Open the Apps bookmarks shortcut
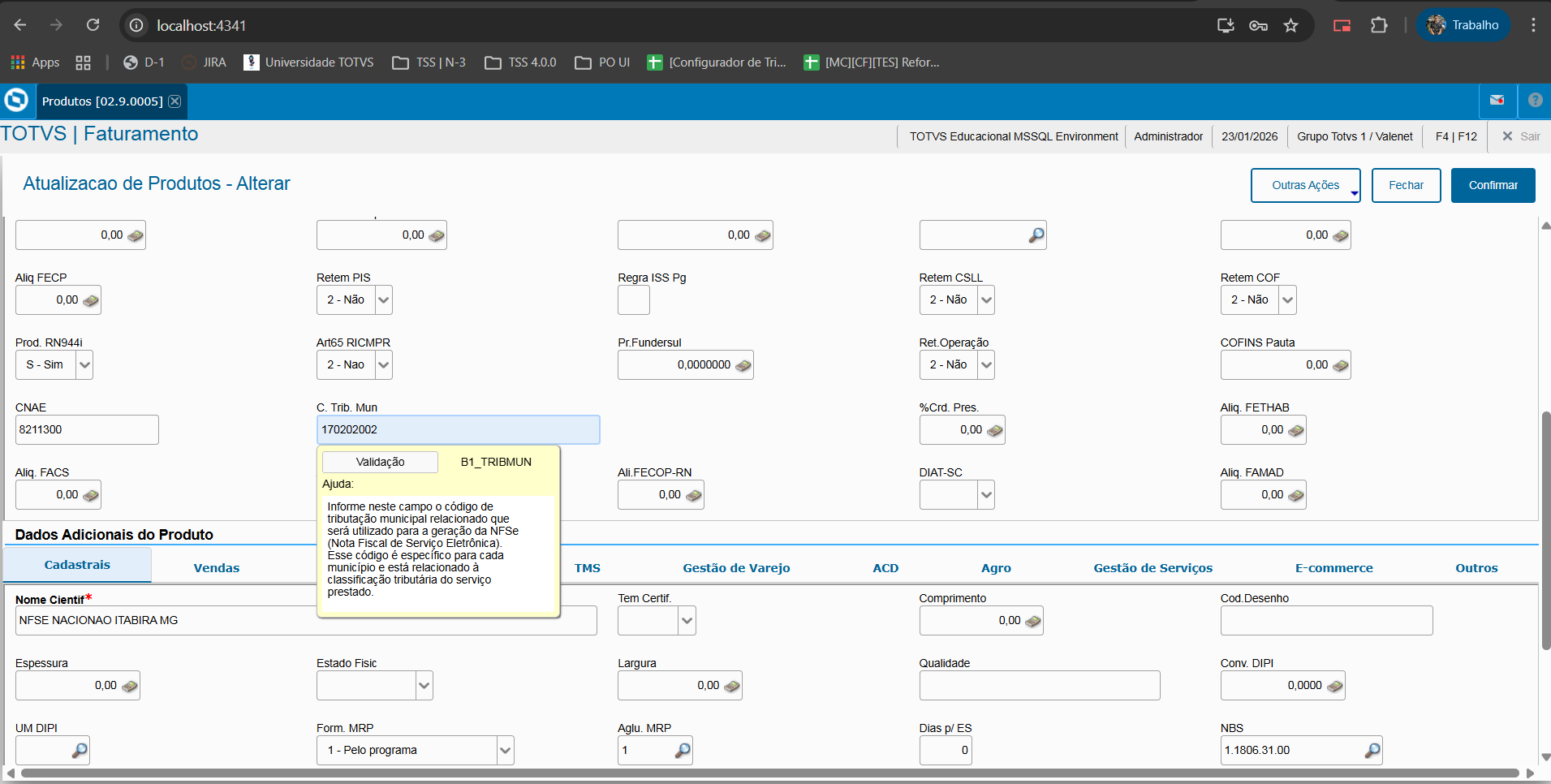Screen dimensions: 1551x784 35,62
